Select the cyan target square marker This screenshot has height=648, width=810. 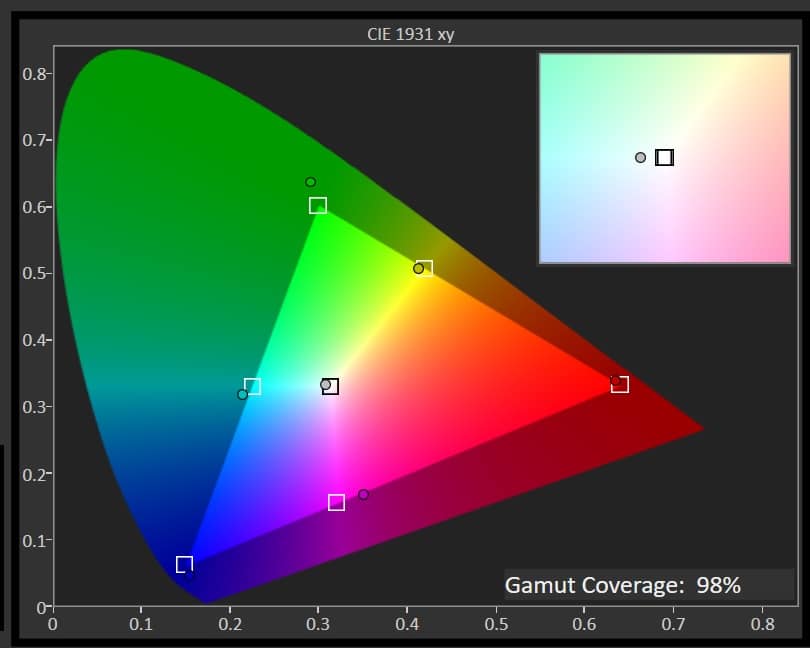[252, 386]
